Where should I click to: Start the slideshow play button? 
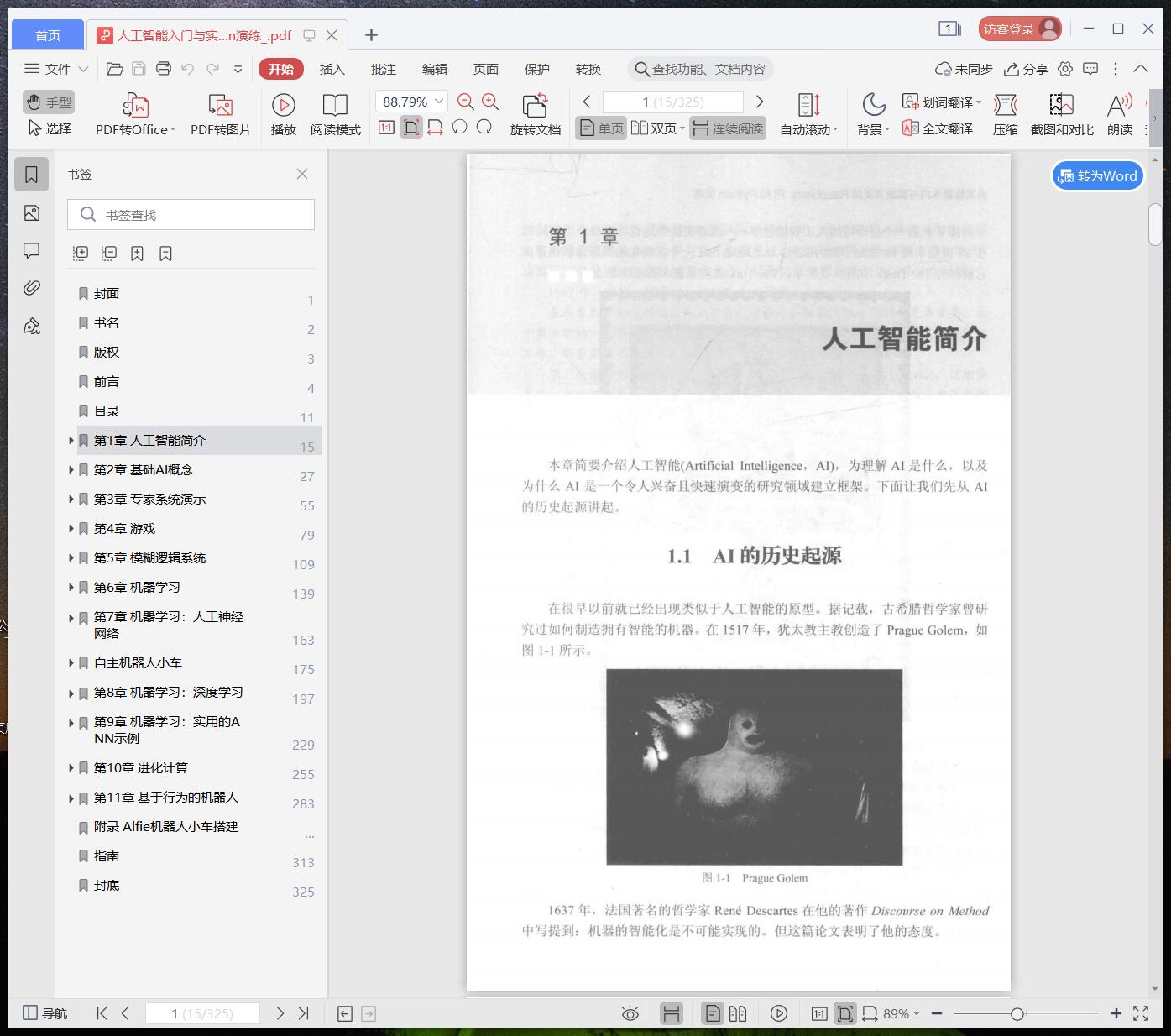pos(283,115)
